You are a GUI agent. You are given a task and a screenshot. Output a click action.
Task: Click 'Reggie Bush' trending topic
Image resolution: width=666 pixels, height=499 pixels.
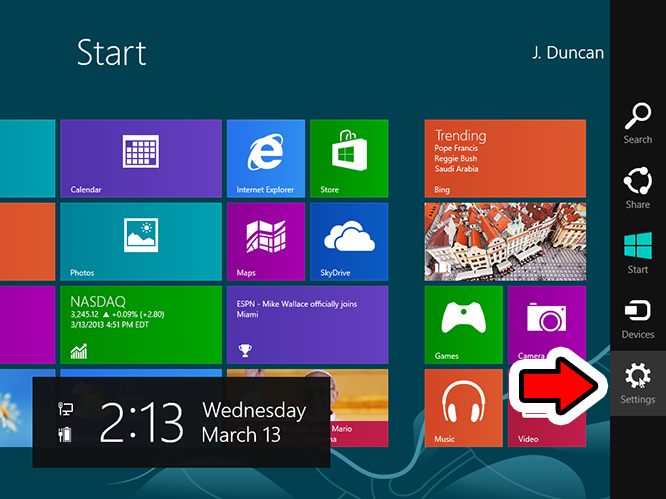[x=455, y=158]
